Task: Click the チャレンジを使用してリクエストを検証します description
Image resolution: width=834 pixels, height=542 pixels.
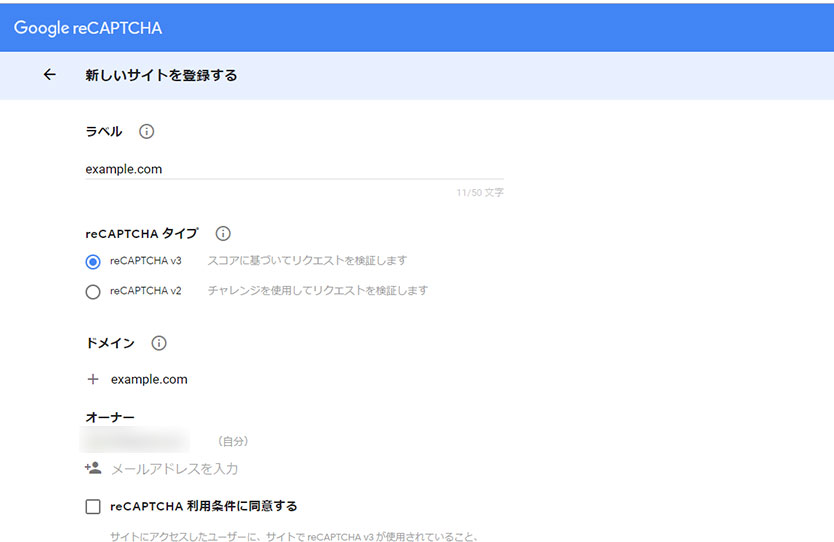Action: [318, 290]
